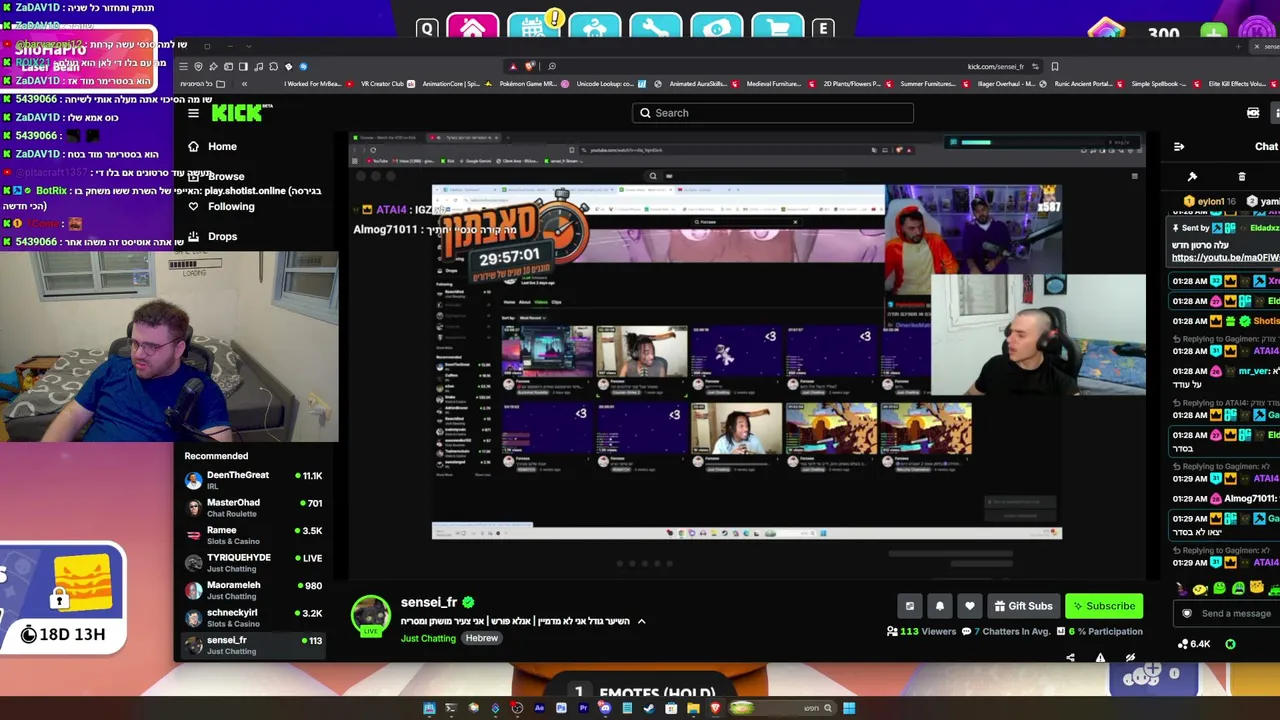Click the report warning triangle icon
The width and height of the screenshot is (1280, 720).
1100,658
